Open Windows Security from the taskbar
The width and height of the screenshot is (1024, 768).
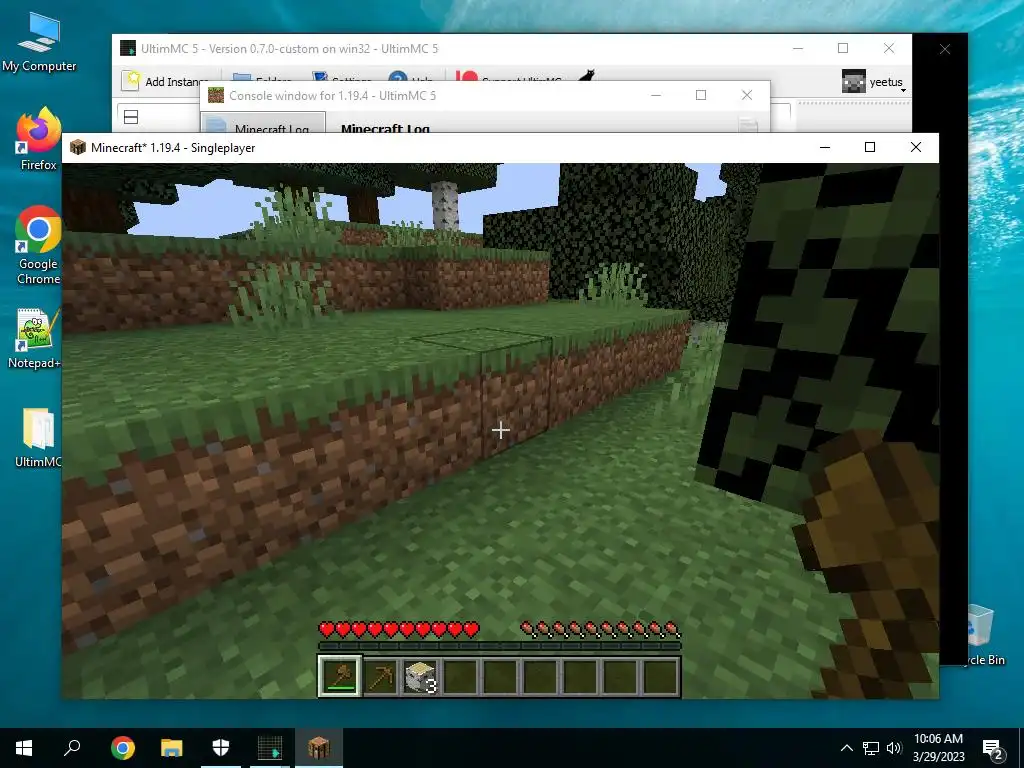click(x=221, y=748)
